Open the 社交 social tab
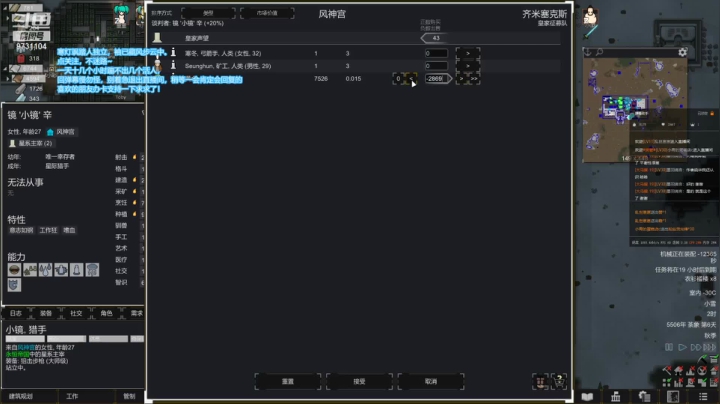720x404 pixels. (x=76, y=314)
